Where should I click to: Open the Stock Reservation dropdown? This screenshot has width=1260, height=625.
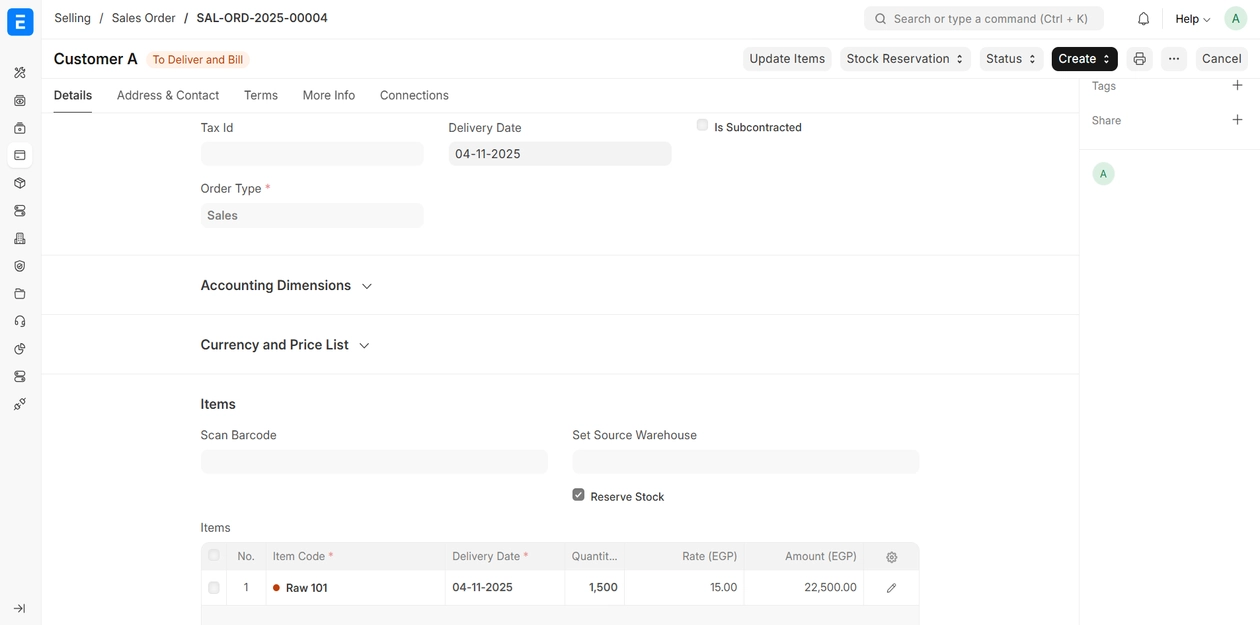click(904, 59)
